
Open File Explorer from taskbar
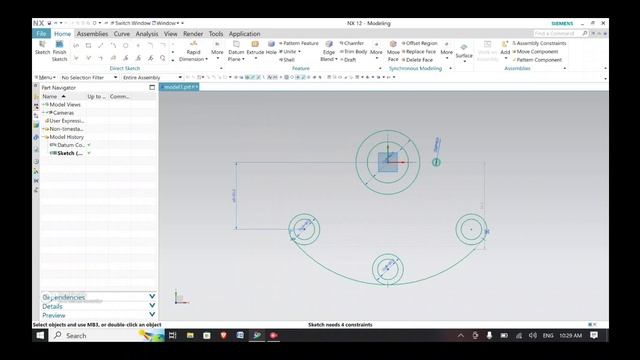coord(190,336)
